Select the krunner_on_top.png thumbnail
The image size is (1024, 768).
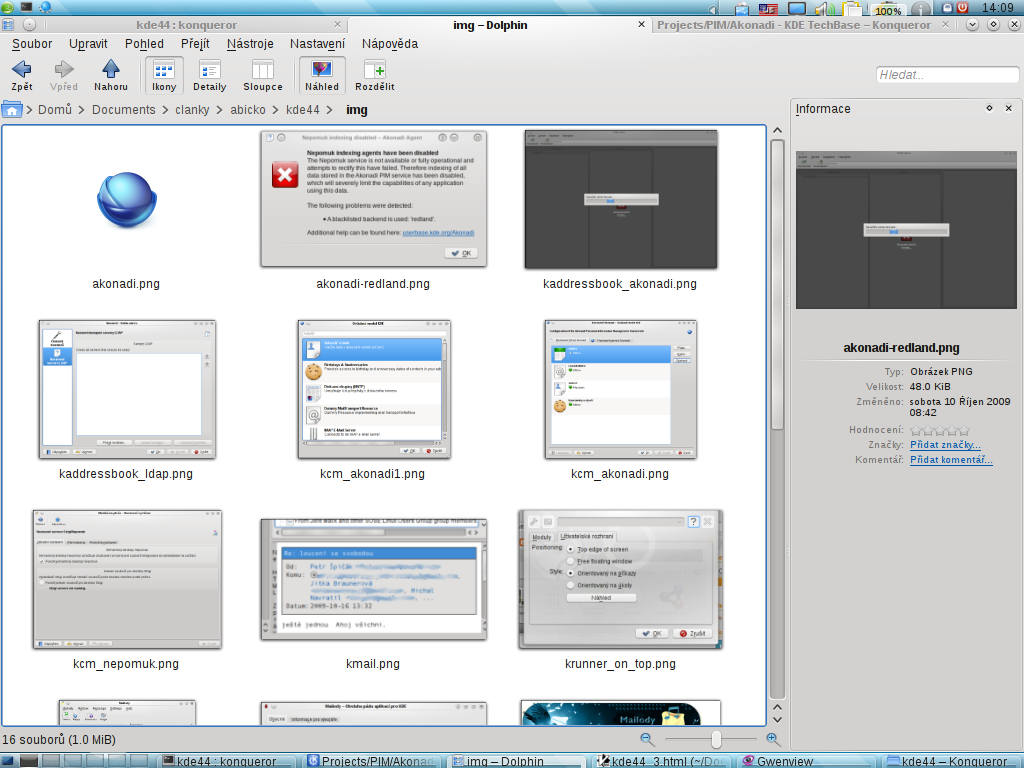[x=620, y=579]
